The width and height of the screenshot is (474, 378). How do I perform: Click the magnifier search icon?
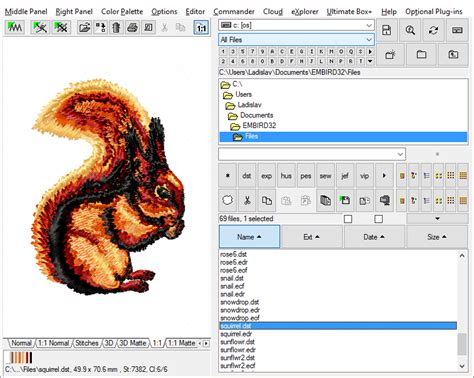[410, 30]
